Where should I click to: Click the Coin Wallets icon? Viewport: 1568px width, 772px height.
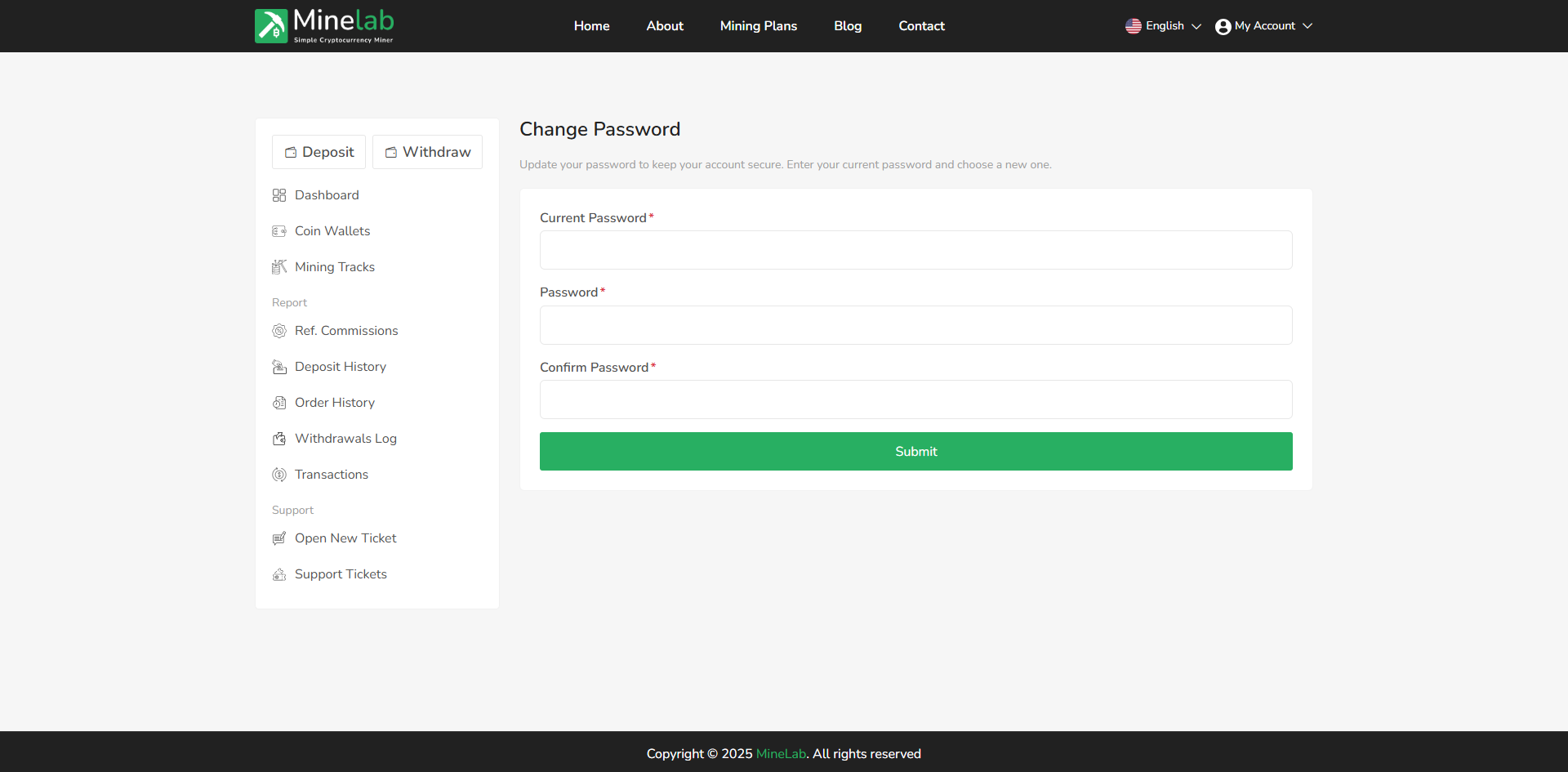coord(279,231)
